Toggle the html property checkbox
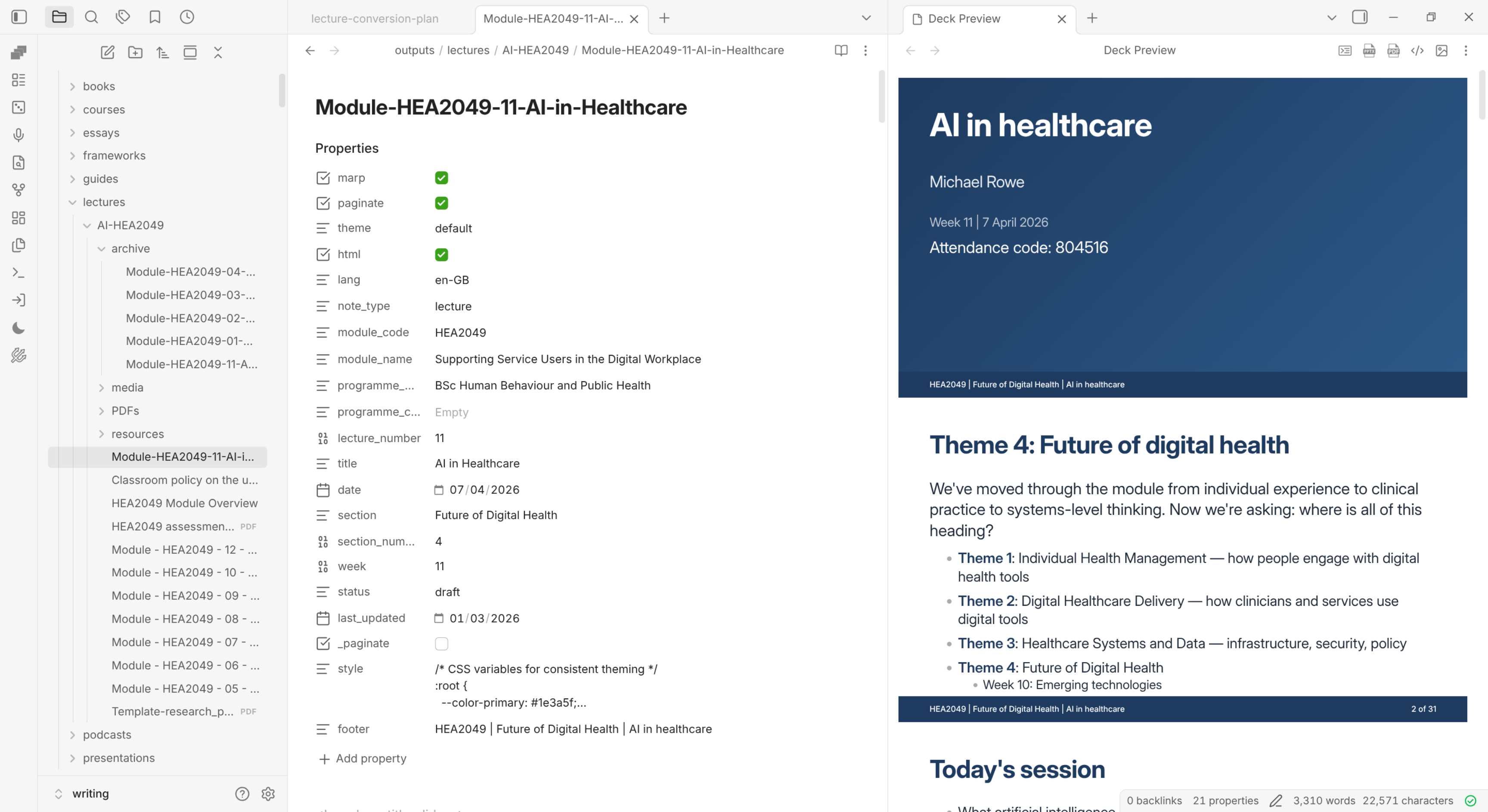This screenshot has height=812, width=1488. (x=441, y=255)
